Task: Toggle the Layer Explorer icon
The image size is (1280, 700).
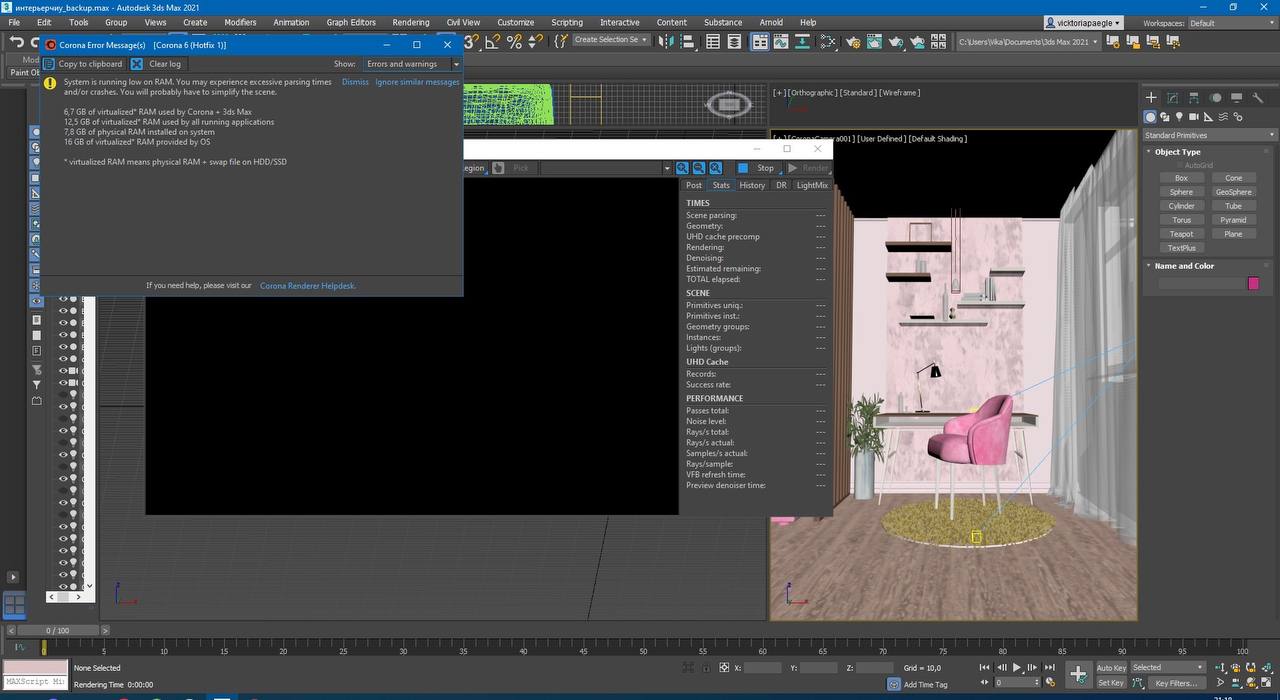Action: tap(735, 42)
